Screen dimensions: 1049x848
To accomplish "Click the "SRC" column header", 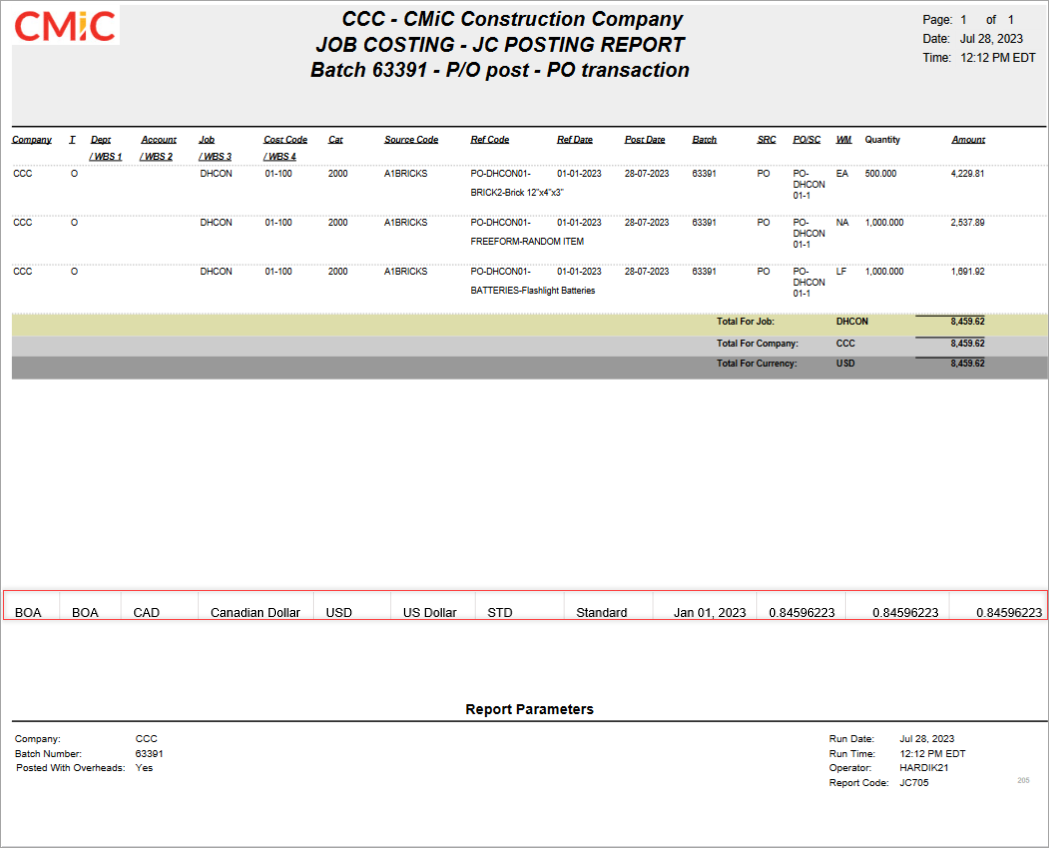I will coord(767,140).
